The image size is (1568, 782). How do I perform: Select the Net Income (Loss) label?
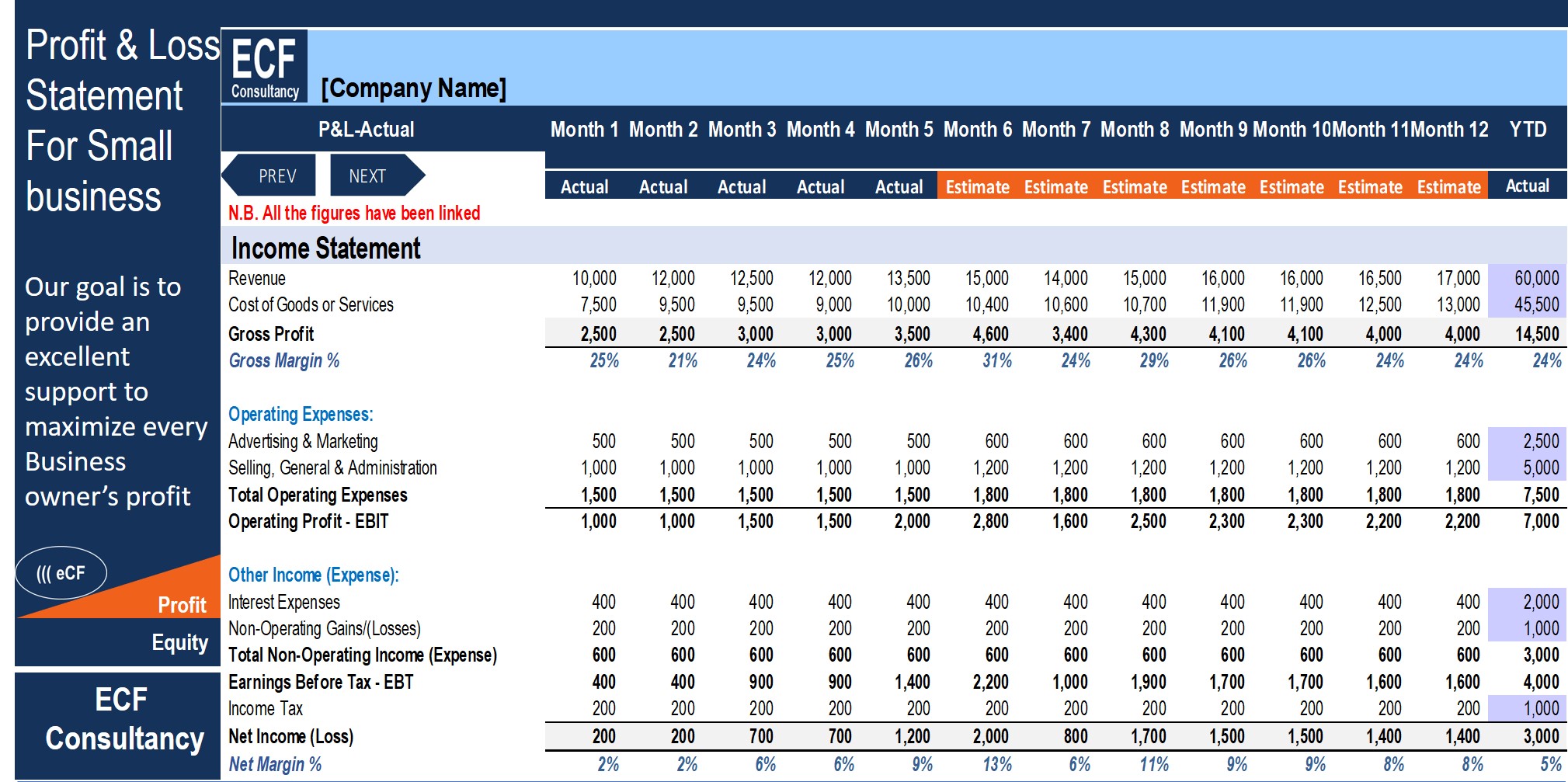click(290, 737)
